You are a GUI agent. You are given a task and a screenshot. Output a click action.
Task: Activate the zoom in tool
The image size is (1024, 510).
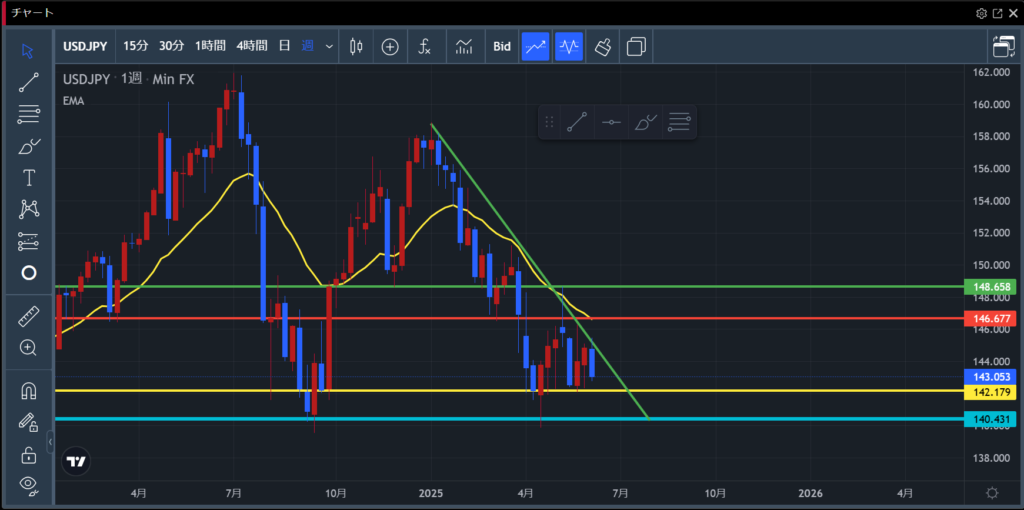[x=28, y=347]
